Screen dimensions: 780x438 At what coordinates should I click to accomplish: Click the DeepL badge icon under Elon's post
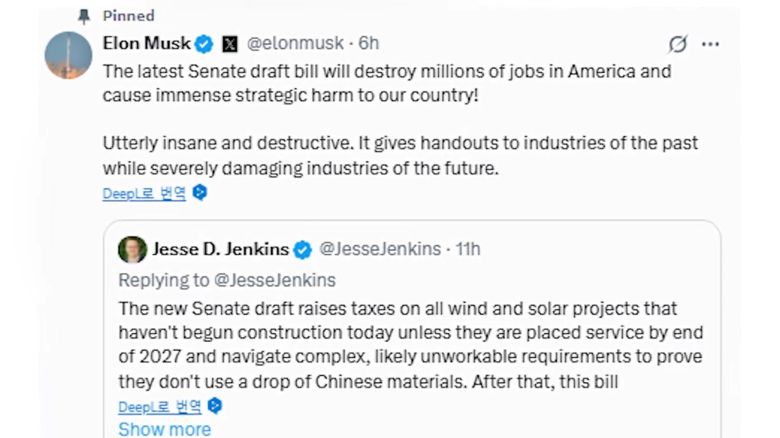tap(200, 193)
